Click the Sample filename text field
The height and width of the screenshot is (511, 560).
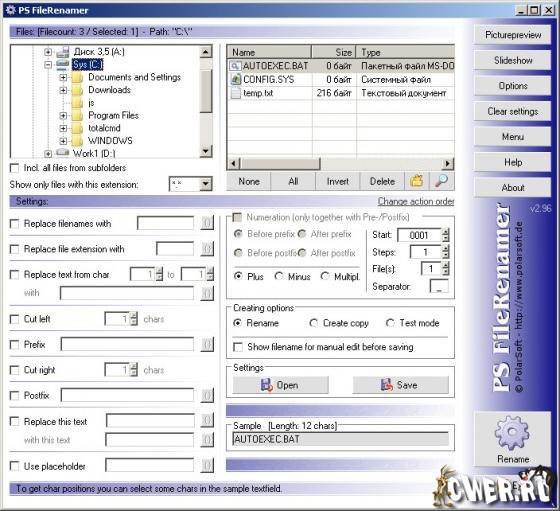(x=340, y=439)
